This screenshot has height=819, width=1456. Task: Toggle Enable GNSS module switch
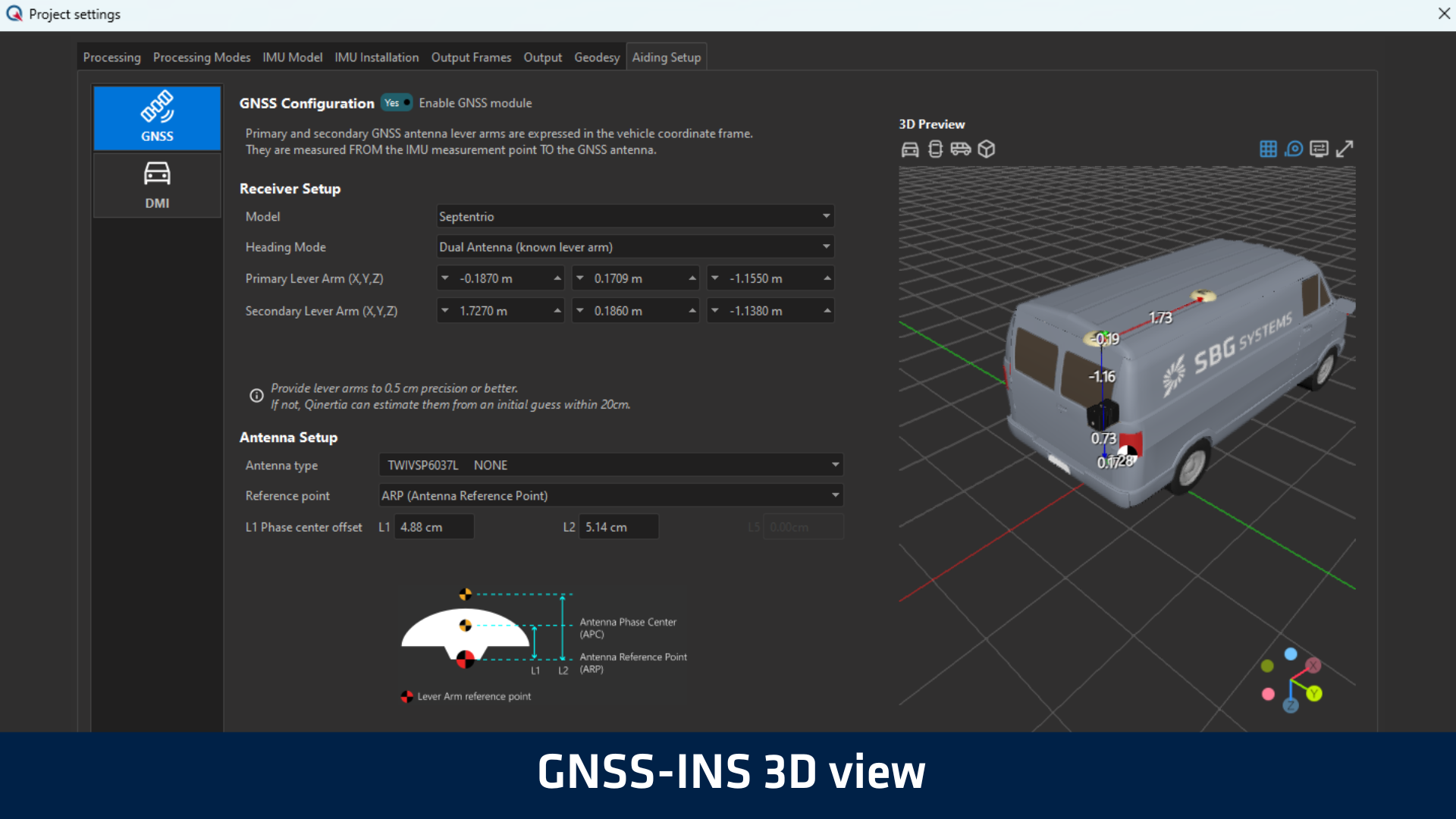(397, 103)
